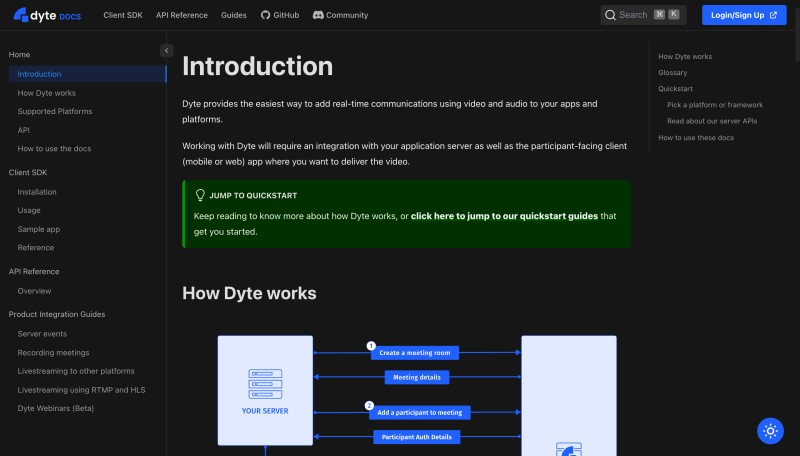Click the search magnifier icon

coord(610,15)
